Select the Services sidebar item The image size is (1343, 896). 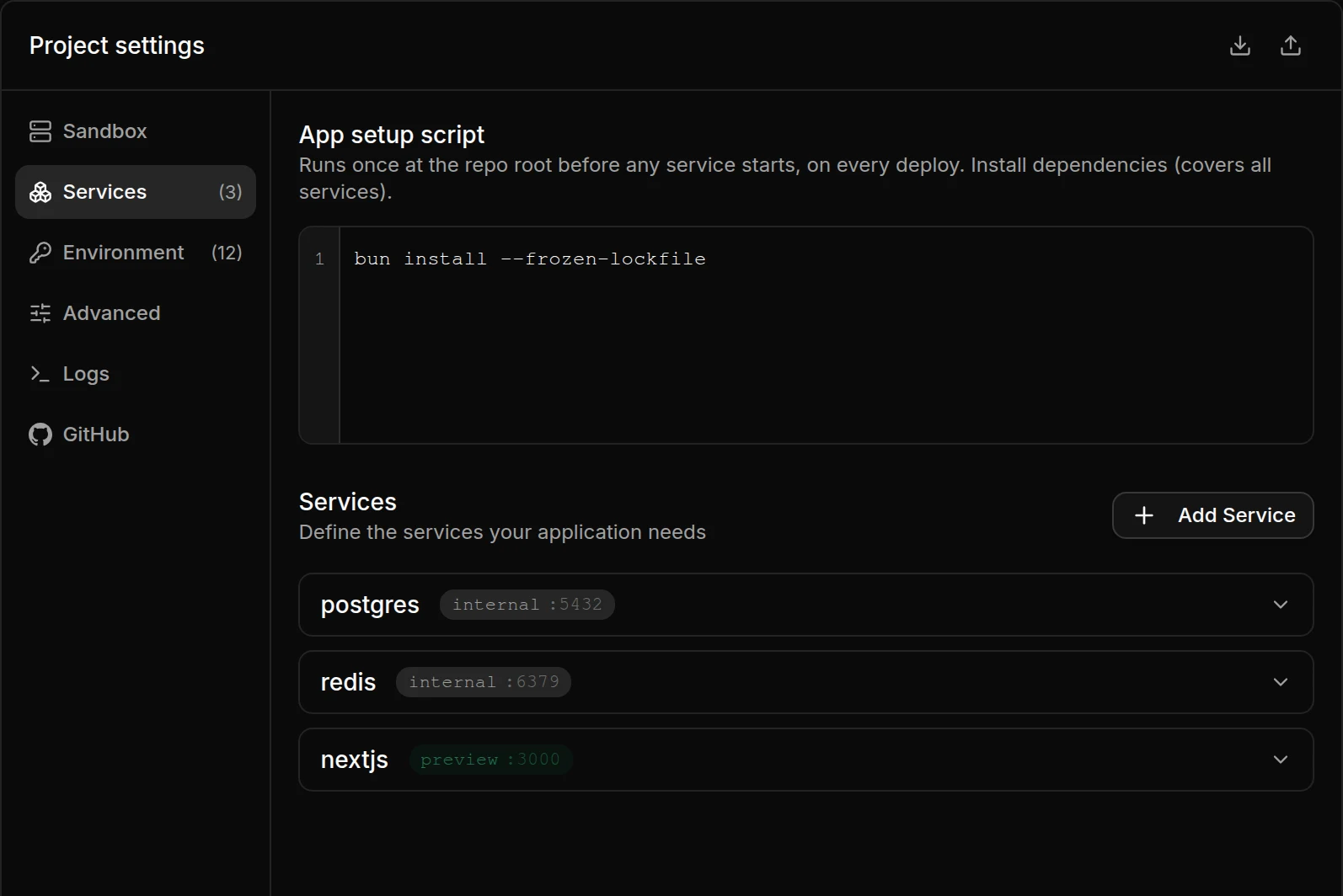click(136, 192)
